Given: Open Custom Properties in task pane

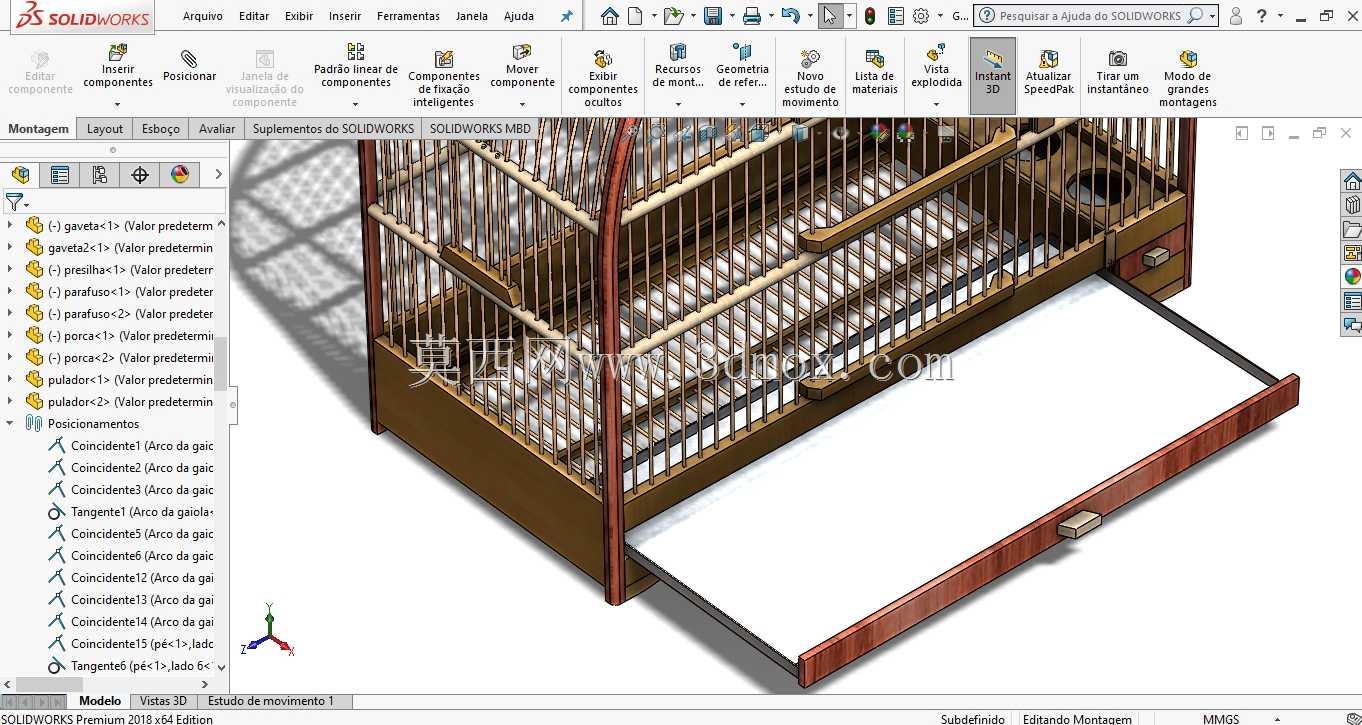Looking at the screenshot, I should coord(1352,301).
